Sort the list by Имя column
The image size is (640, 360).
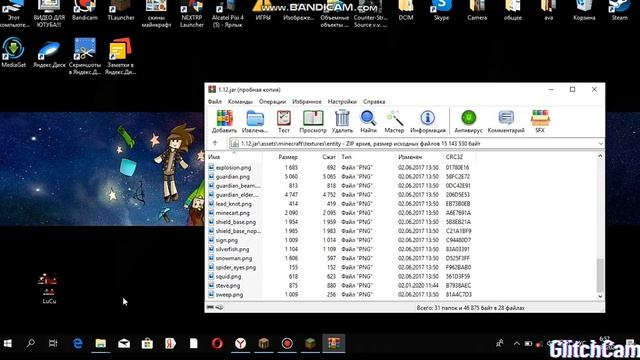pos(234,157)
